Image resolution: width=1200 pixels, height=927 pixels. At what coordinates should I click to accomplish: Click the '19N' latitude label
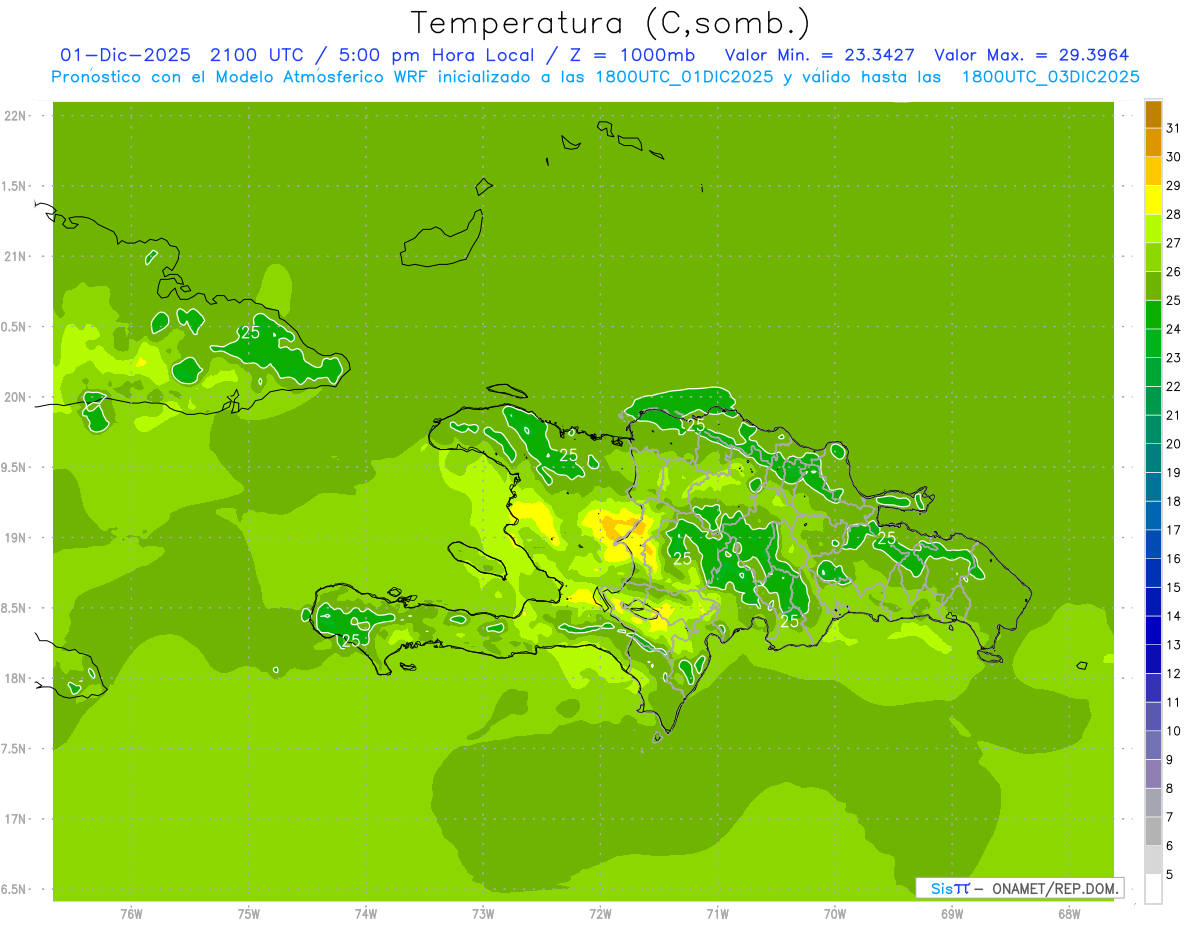tap(16, 538)
